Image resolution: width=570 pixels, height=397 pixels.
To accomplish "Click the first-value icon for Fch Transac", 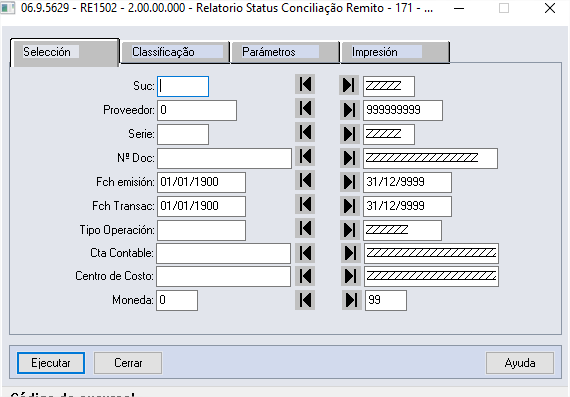I will pos(305,204).
